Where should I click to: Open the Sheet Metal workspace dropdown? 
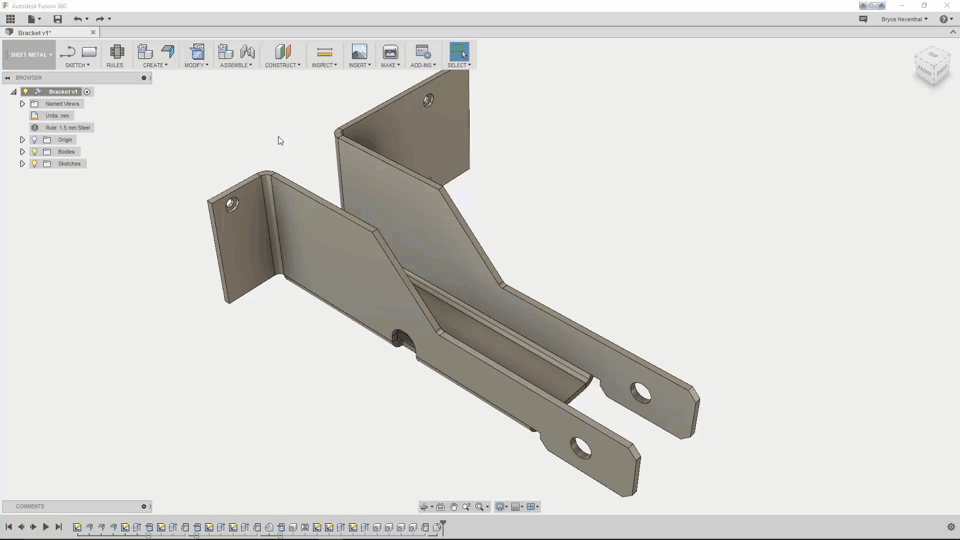click(30, 55)
